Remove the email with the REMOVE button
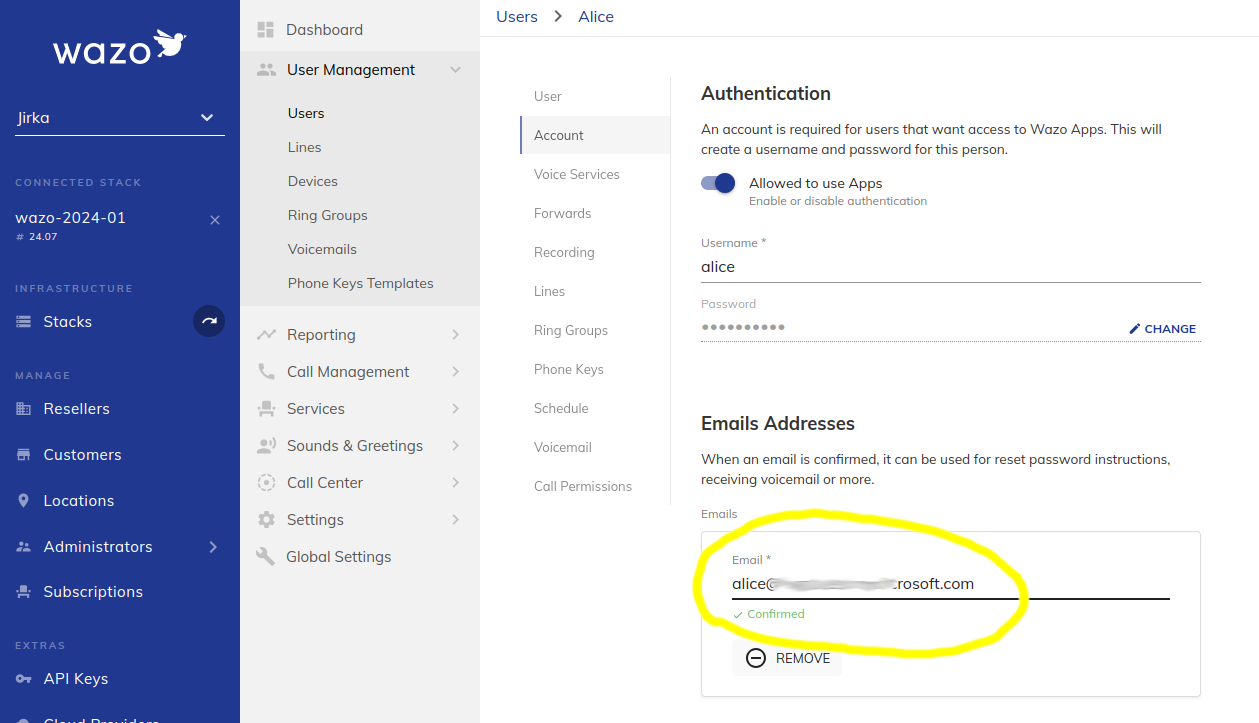 787,658
